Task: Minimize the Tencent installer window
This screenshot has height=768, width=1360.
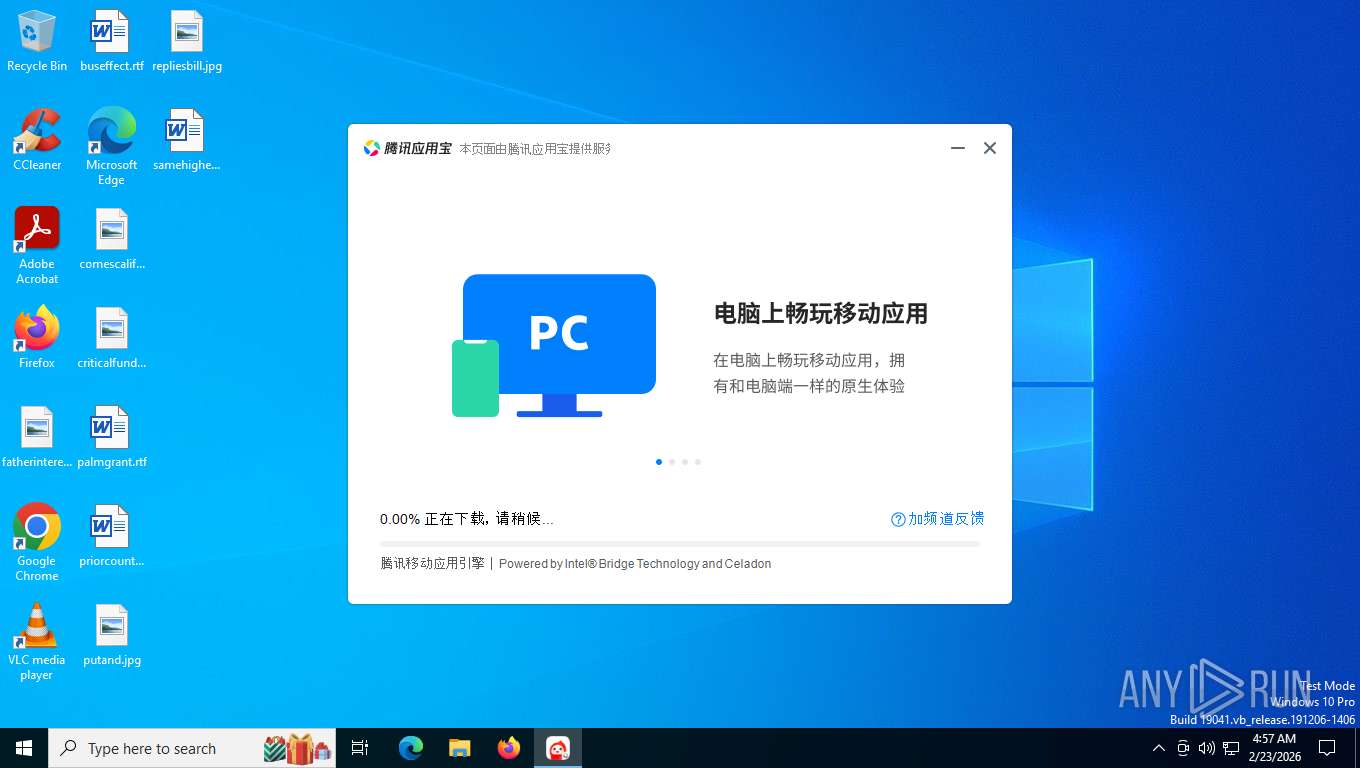Action: 958,148
